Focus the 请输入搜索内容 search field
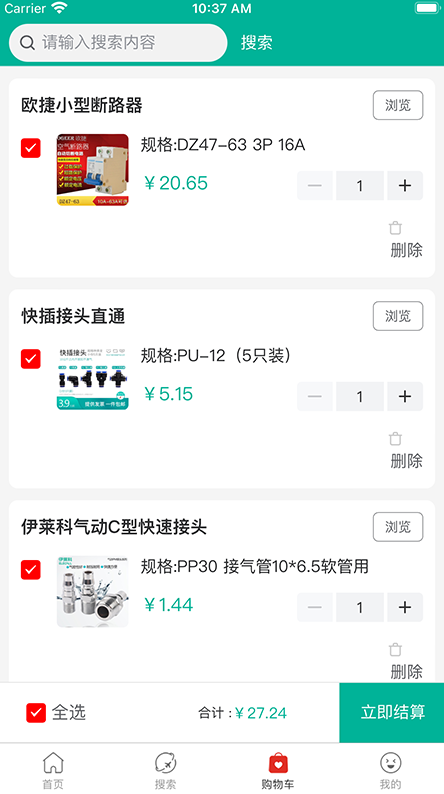This screenshot has width=444, height=794. (118, 43)
